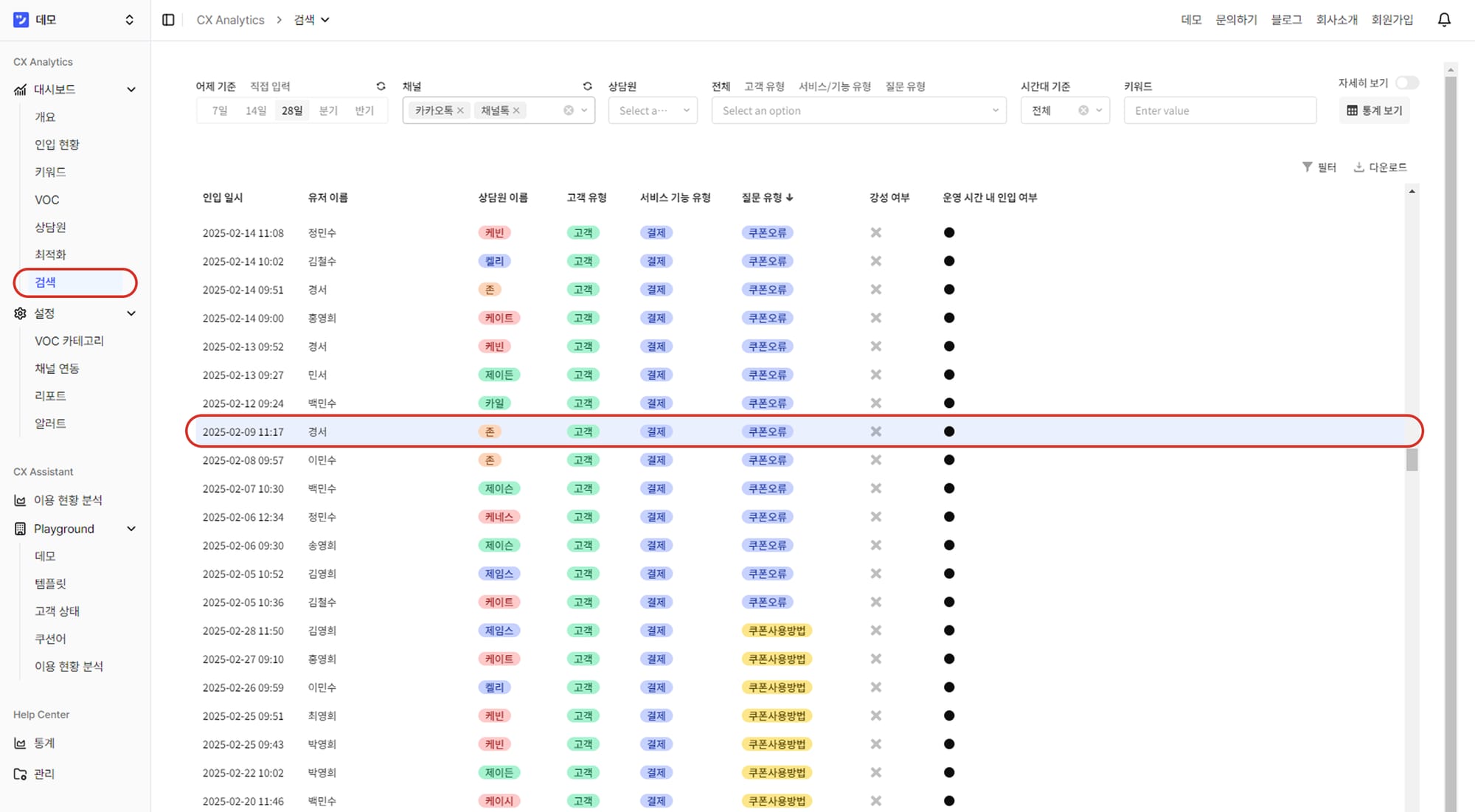Open the 회원가입 link
This screenshot has height=812, width=1475.
[1392, 19]
